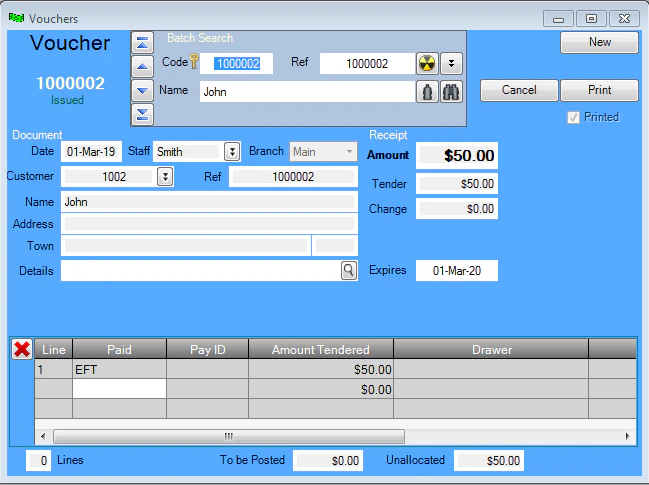Click the line number 1 cell

(x=54, y=369)
